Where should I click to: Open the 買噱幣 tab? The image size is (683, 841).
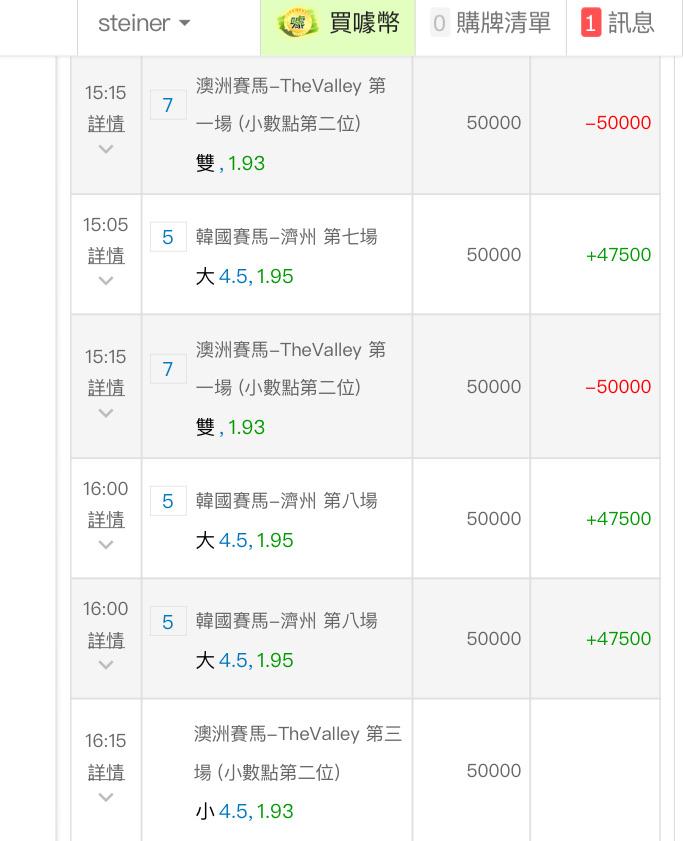[x=338, y=26]
